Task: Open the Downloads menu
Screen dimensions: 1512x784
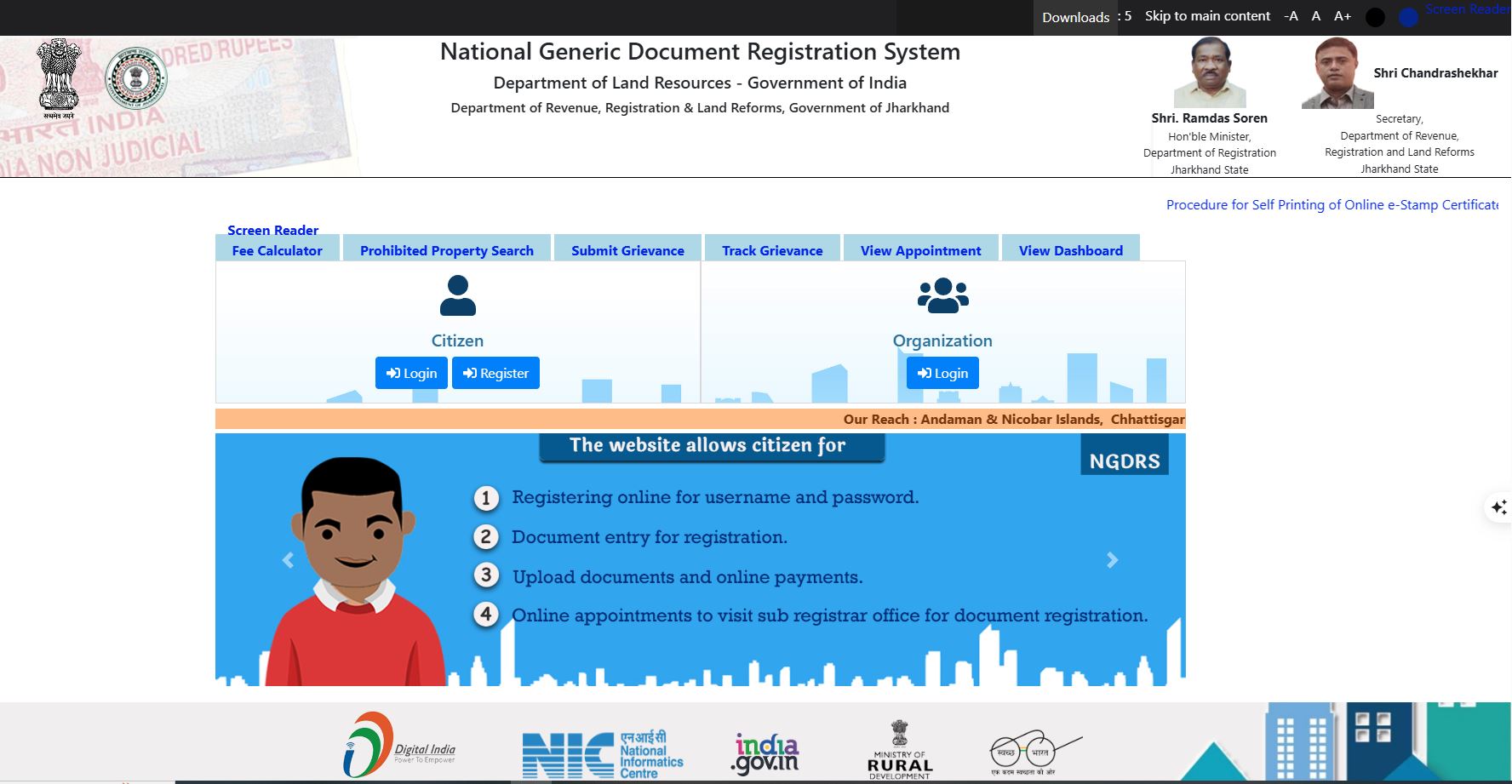Action: (1075, 17)
